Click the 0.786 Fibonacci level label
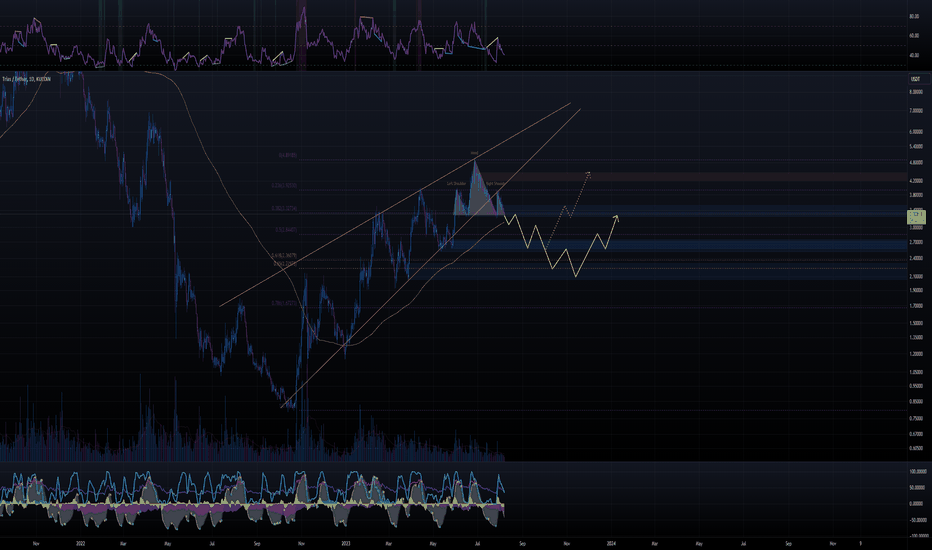932x550 pixels. coord(285,303)
